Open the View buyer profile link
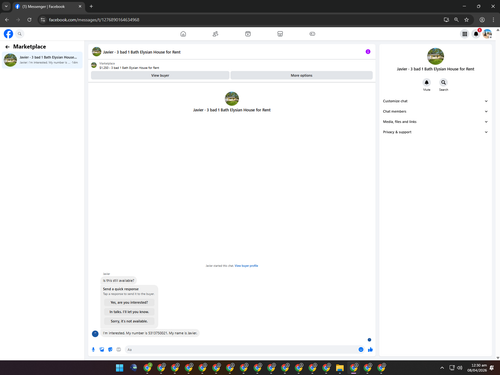 pos(246,266)
